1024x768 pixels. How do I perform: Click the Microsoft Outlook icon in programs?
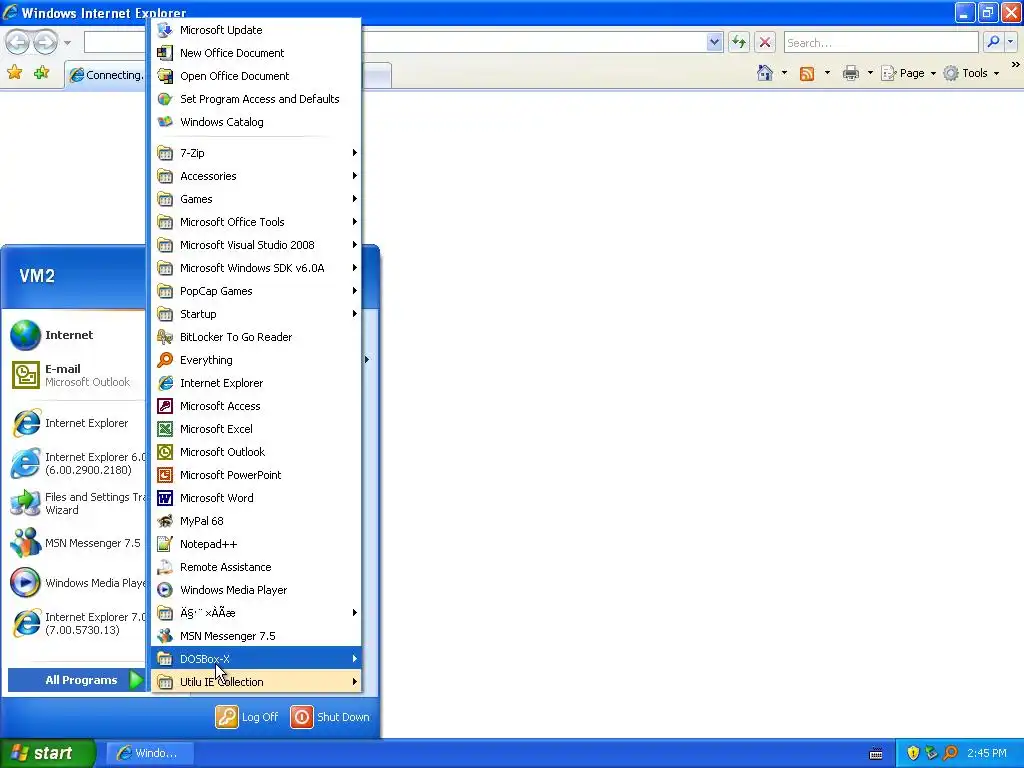click(x=165, y=452)
